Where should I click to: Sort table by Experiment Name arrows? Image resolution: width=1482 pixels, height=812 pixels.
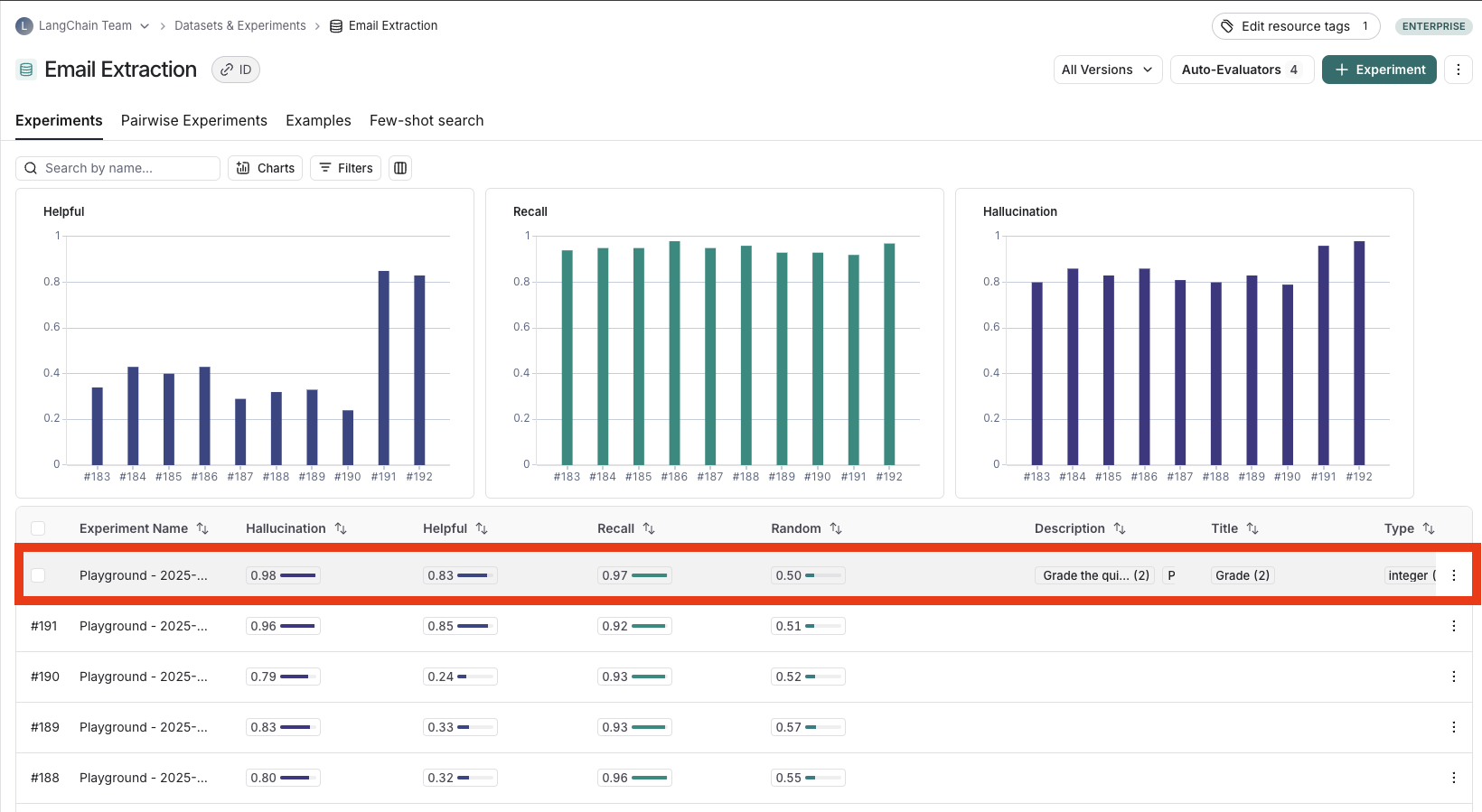coord(202,528)
